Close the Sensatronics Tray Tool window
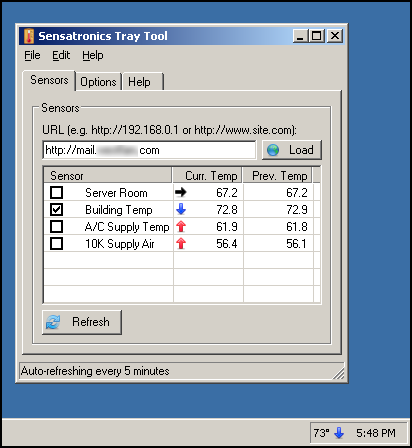The image size is (412, 448). (x=335, y=36)
